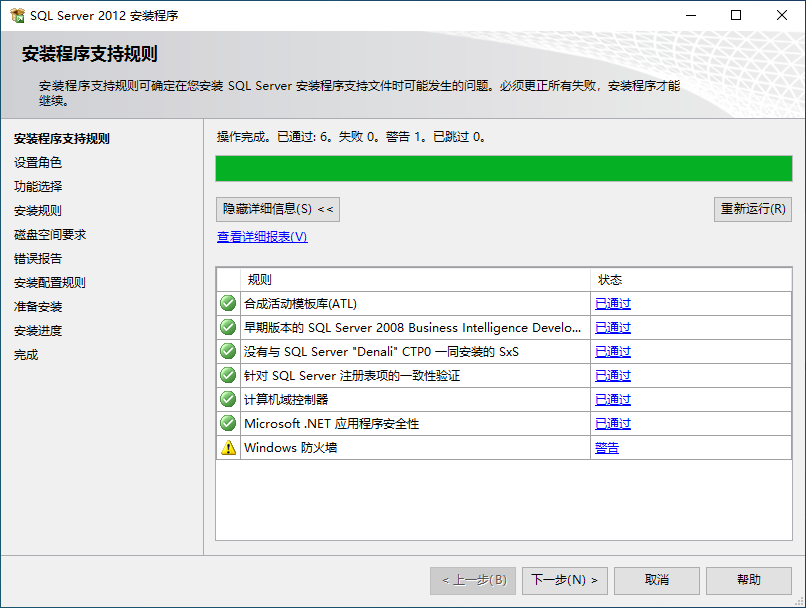Select 完成 step in sidebar
Viewport: 806px width, 608px height.
tap(26, 355)
